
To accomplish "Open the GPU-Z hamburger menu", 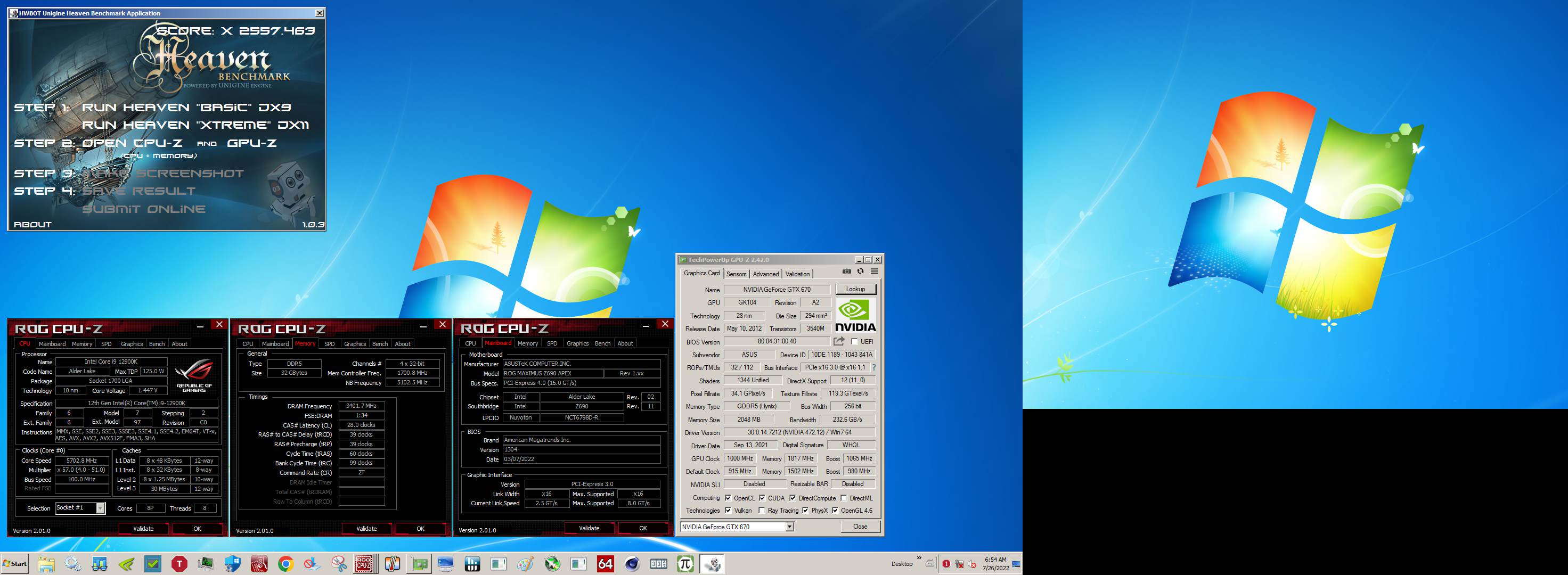I will coord(874,272).
